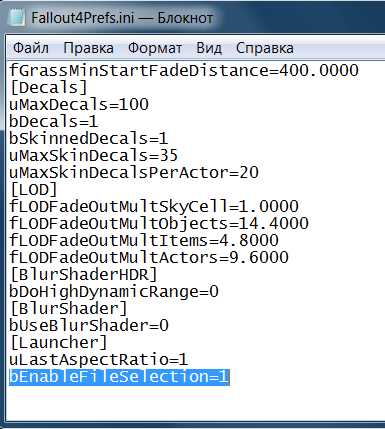
Task: Click the highlighted bEnableFileSelection=1 line
Action: 119,377
